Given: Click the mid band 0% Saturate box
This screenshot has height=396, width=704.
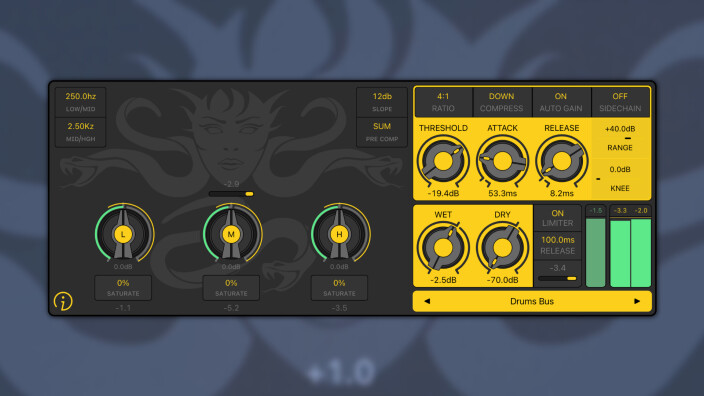Looking at the screenshot, I should point(231,288).
